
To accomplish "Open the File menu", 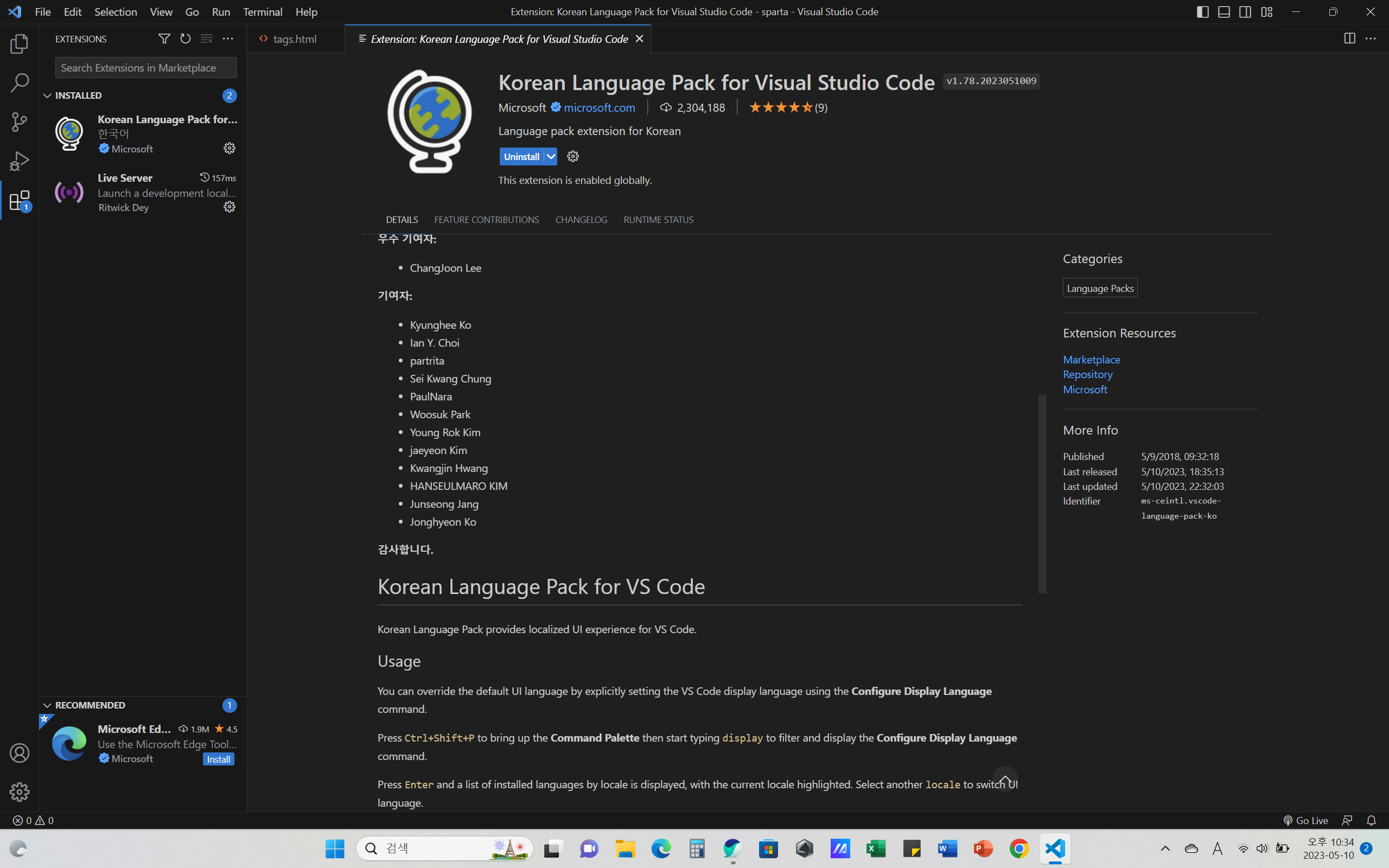I will (42, 11).
